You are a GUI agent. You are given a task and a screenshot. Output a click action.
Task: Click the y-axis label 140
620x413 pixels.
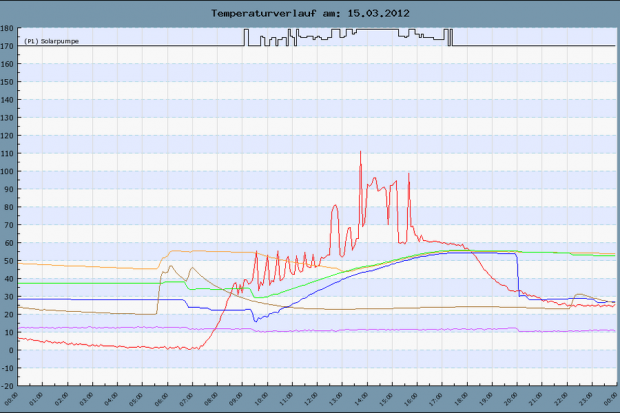click(7, 100)
